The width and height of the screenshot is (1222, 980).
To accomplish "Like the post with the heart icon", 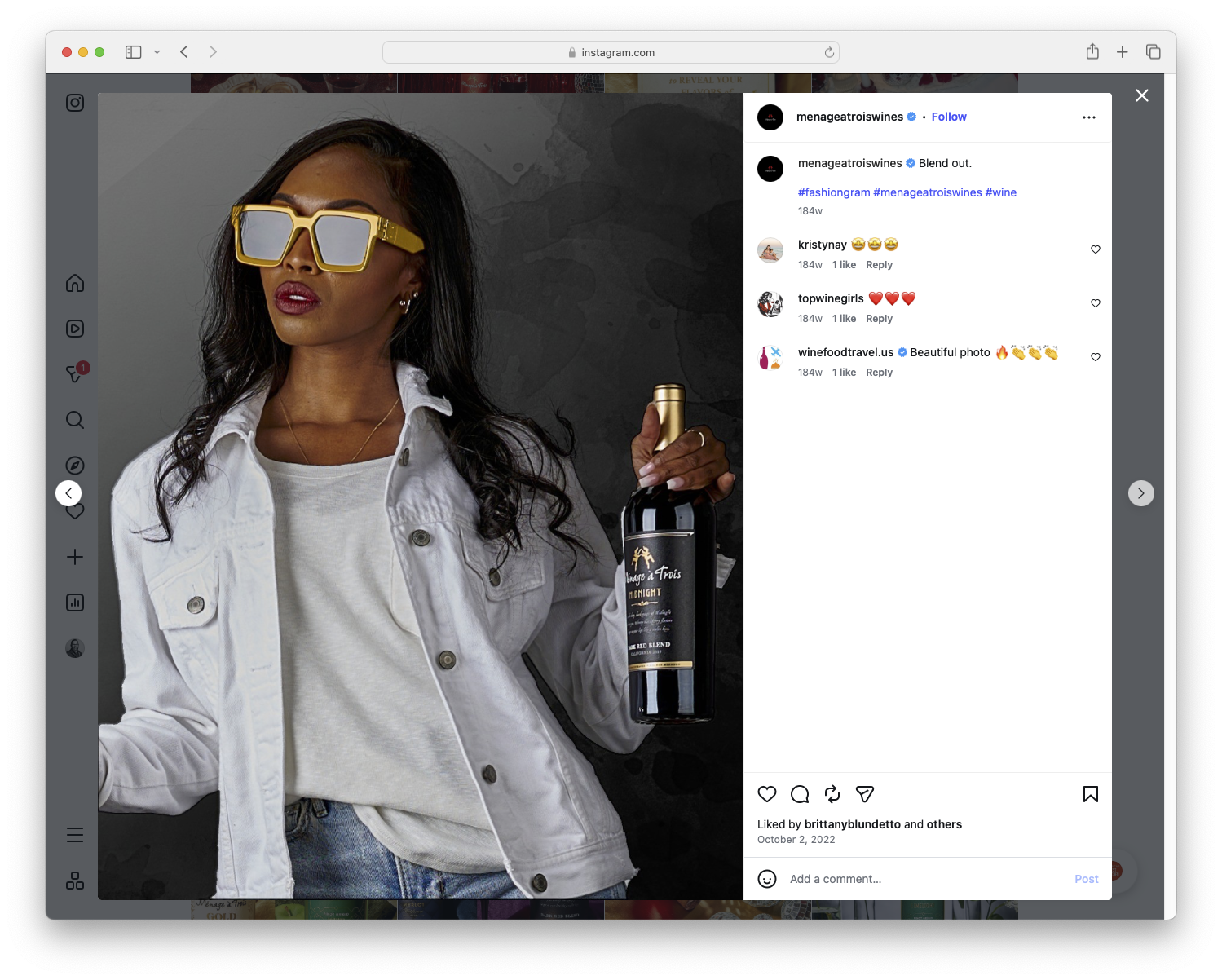I will point(767,794).
